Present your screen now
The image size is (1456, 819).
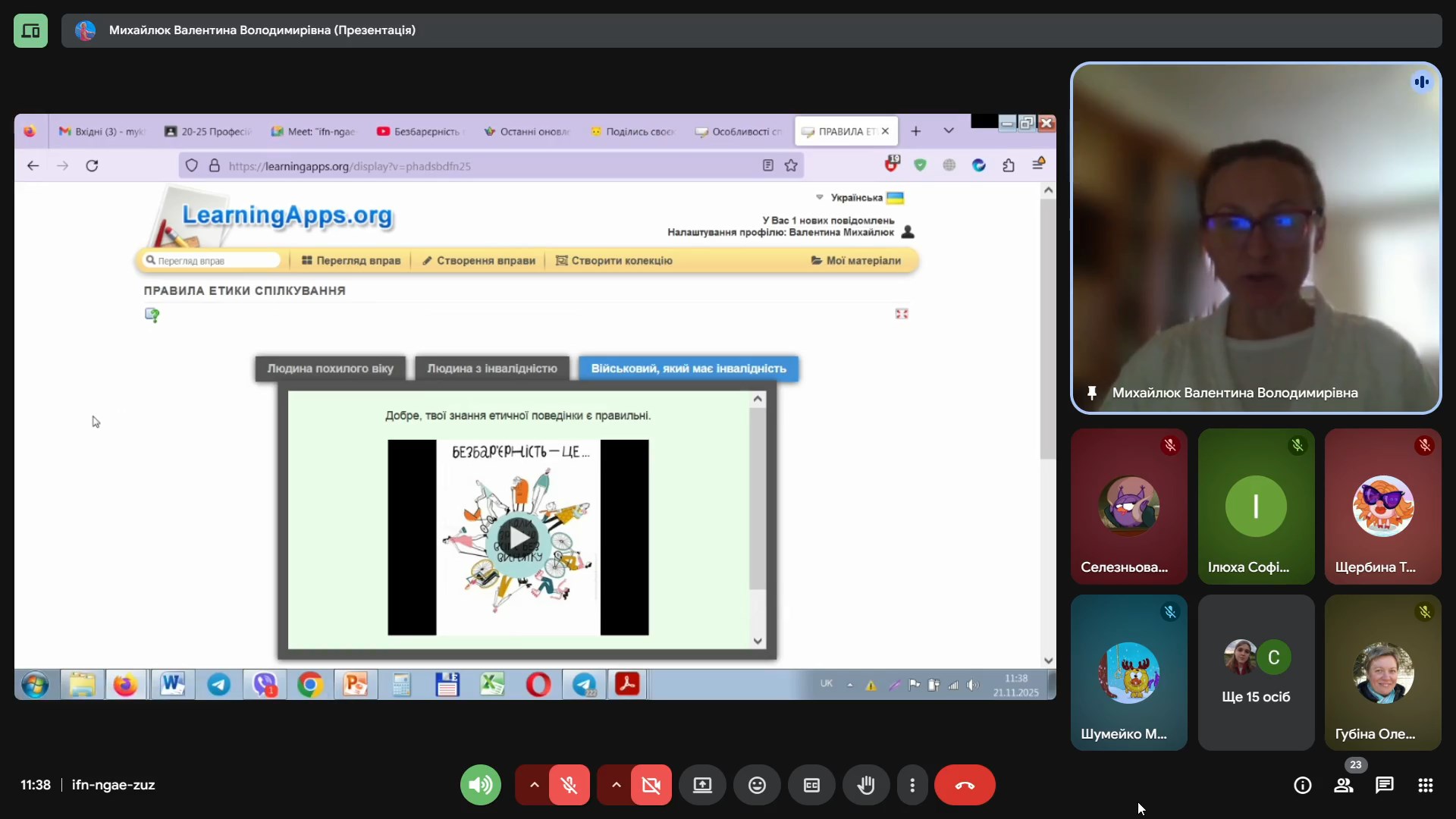(702, 786)
